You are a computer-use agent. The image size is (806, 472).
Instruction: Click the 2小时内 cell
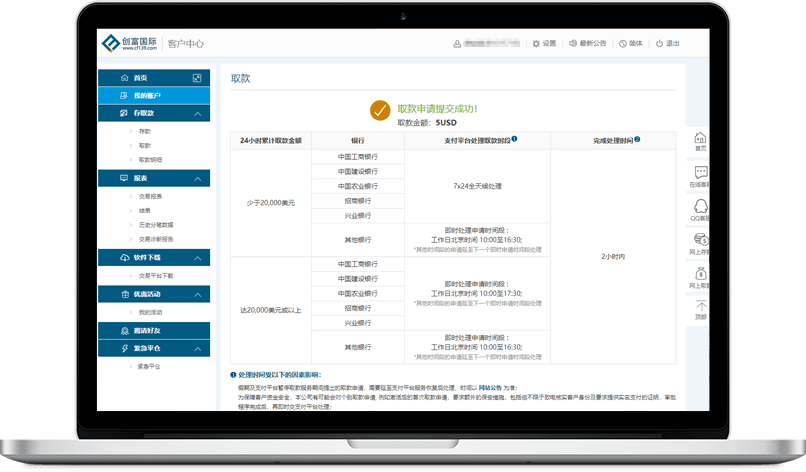coord(613,257)
